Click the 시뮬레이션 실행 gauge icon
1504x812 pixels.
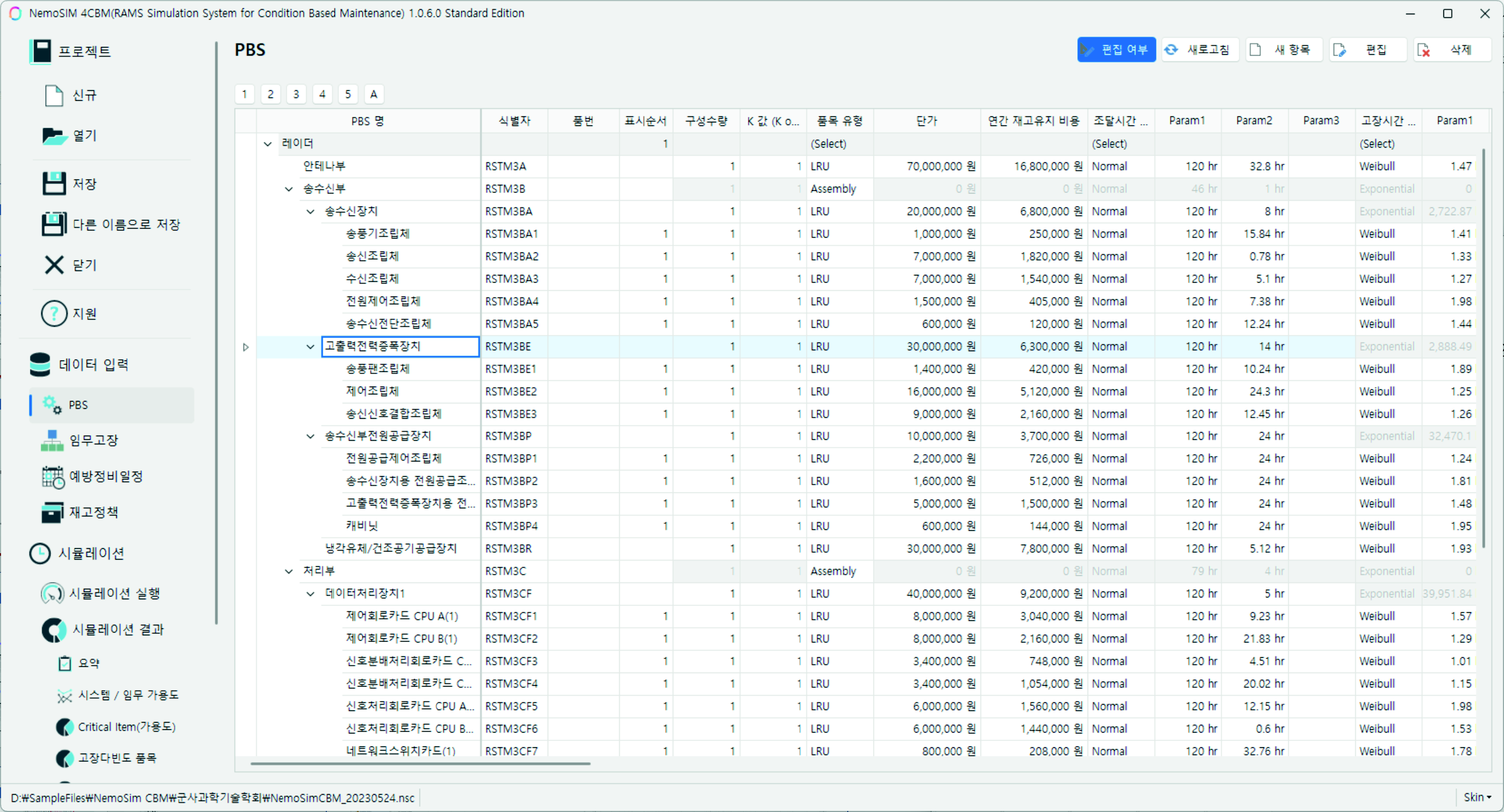tap(52, 593)
